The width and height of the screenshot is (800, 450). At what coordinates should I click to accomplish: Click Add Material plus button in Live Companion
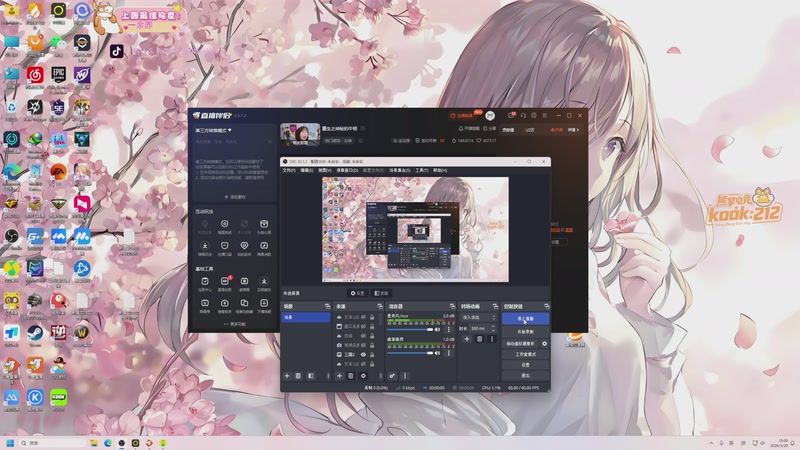click(x=235, y=197)
